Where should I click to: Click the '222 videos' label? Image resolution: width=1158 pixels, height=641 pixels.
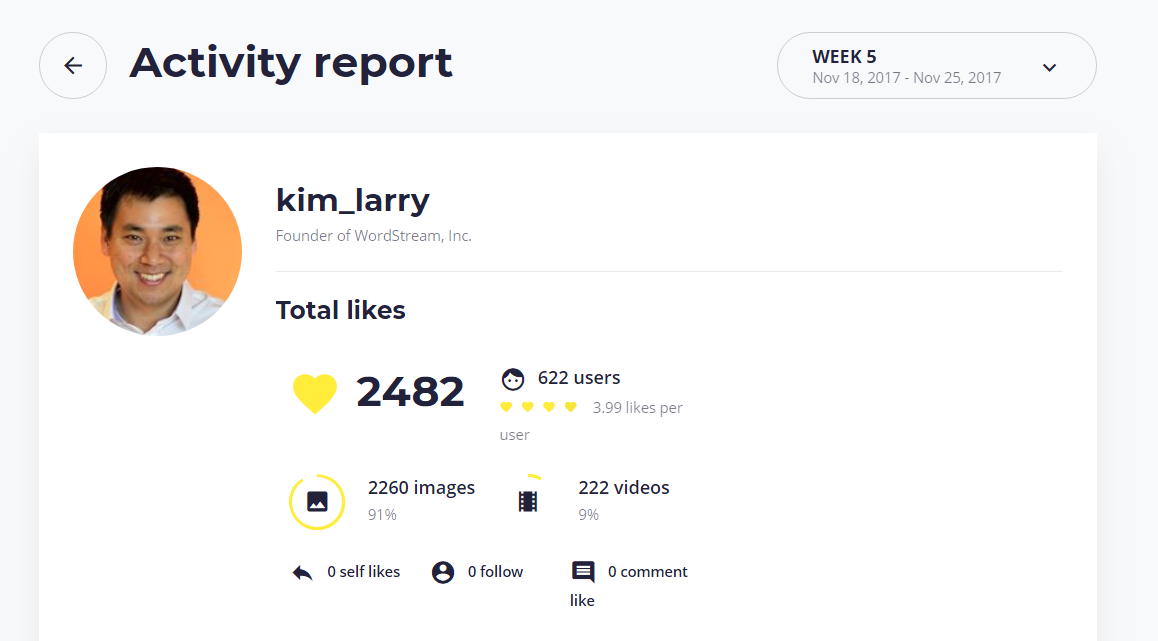[624, 487]
